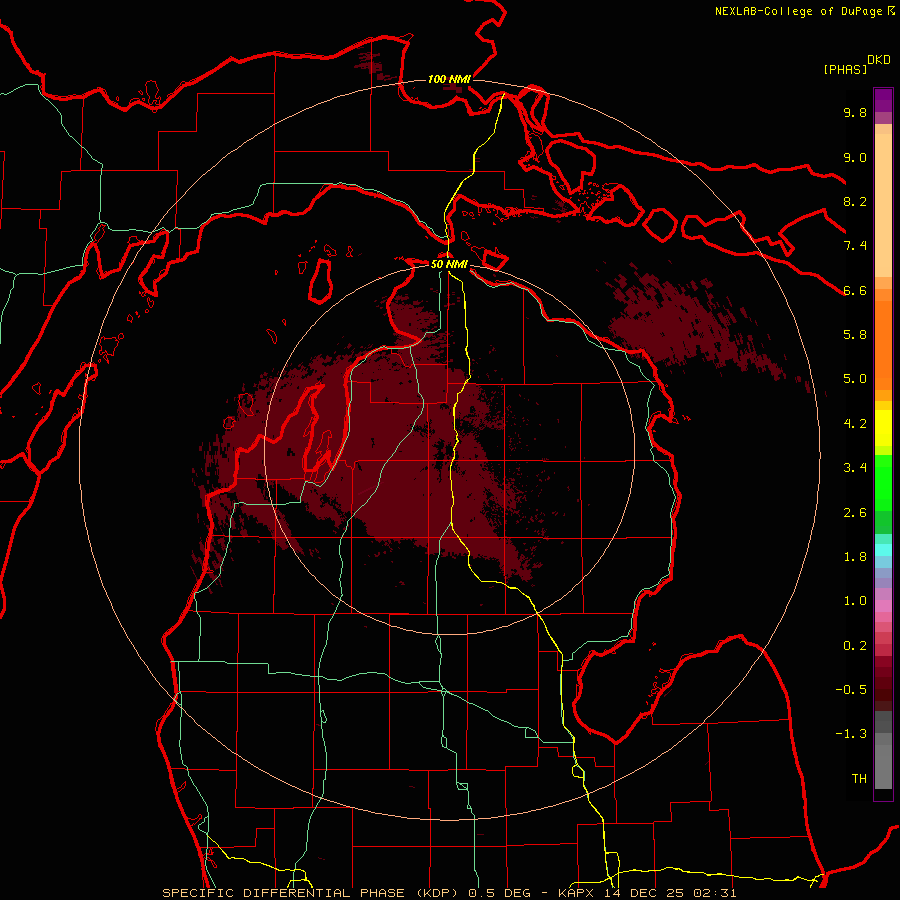The image size is (900, 900).
Task: Click the cyan segment of the color bar
Action: [883, 550]
